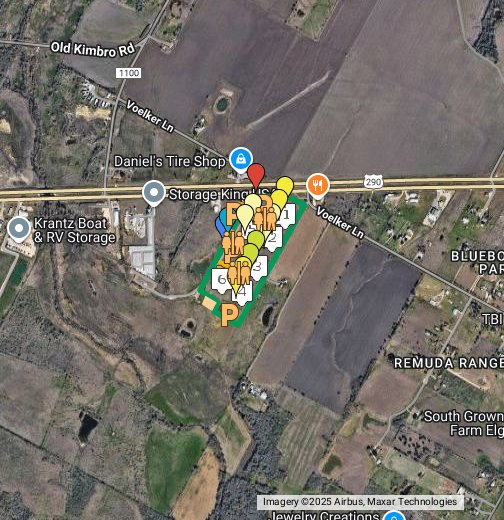This screenshot has height=520, width=504.
Task: Select the orange restaurant fork-and-knife marker
Action: (318, 185)
